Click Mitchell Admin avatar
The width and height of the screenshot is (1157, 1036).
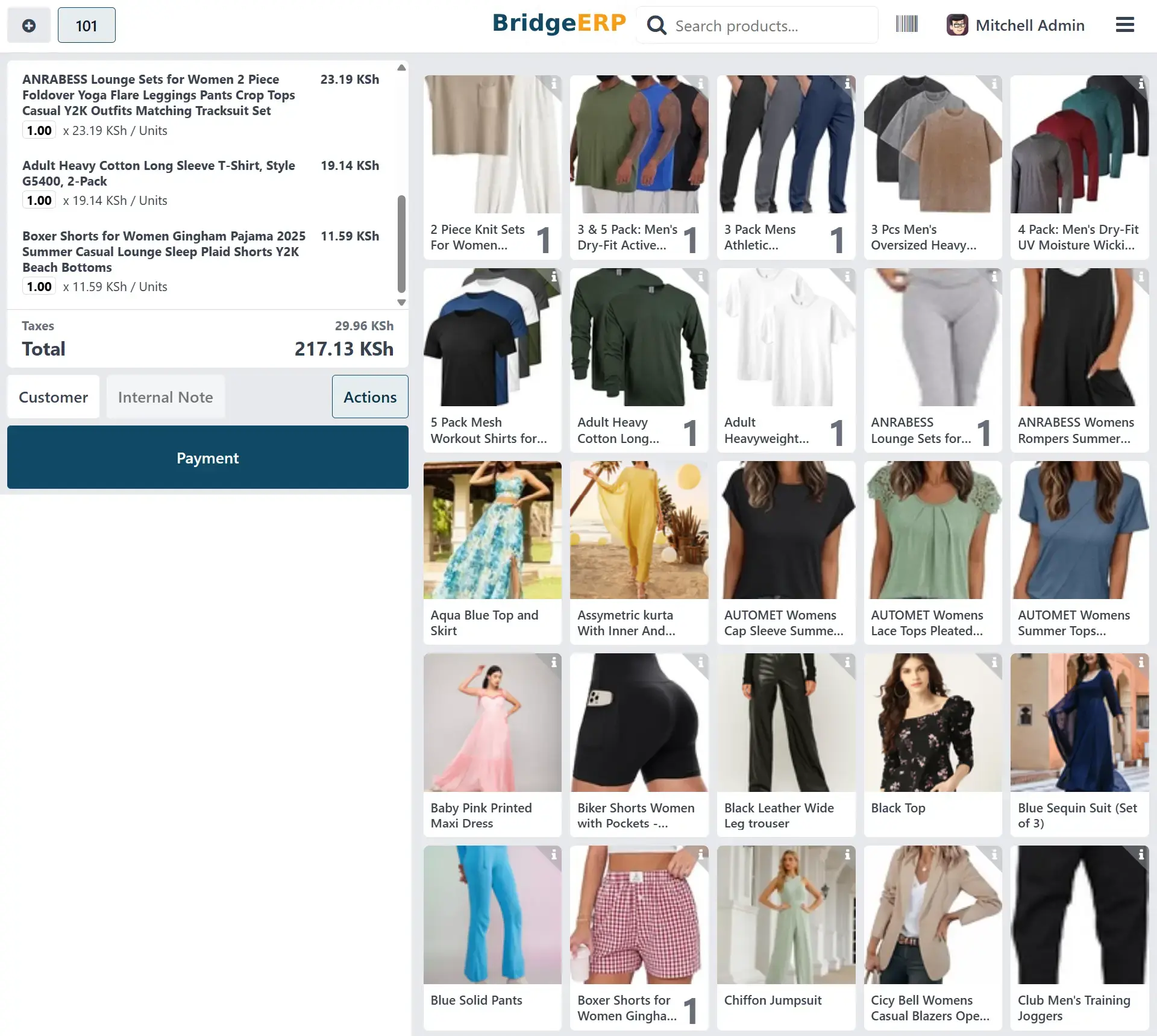point(957,25)
